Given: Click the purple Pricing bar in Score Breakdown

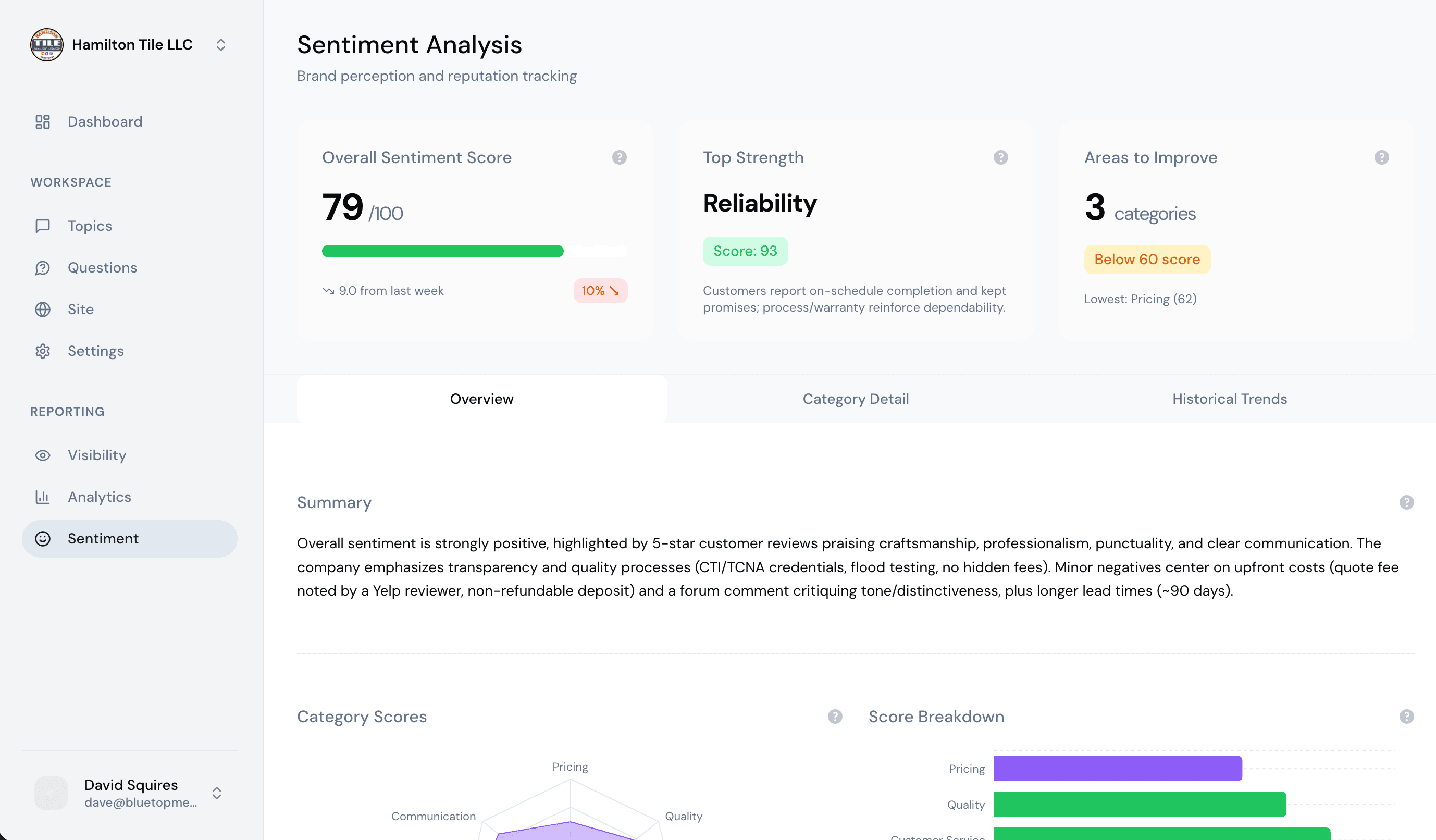Looking at the screenshot, I should click(1117, 768).
